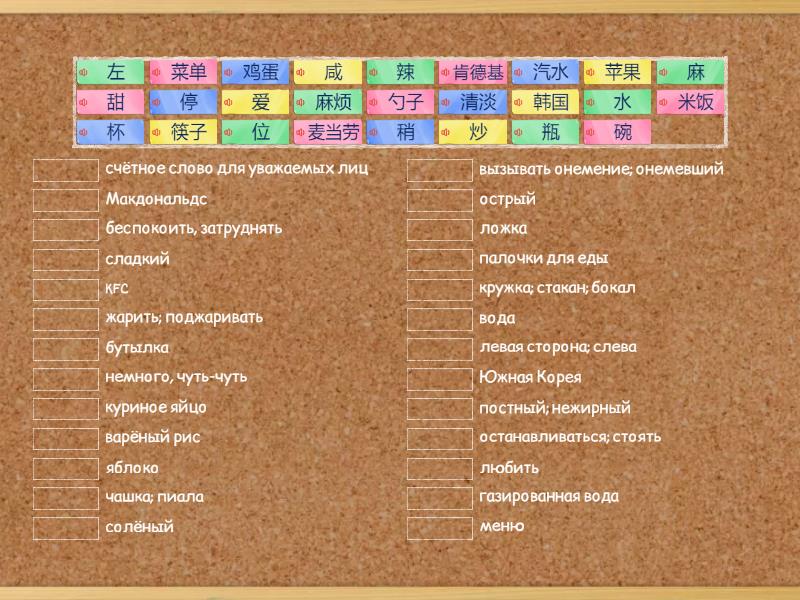Select the answer box beside постный; нежирный
This screenshot has height=600, width=800.
pos(440,409)
